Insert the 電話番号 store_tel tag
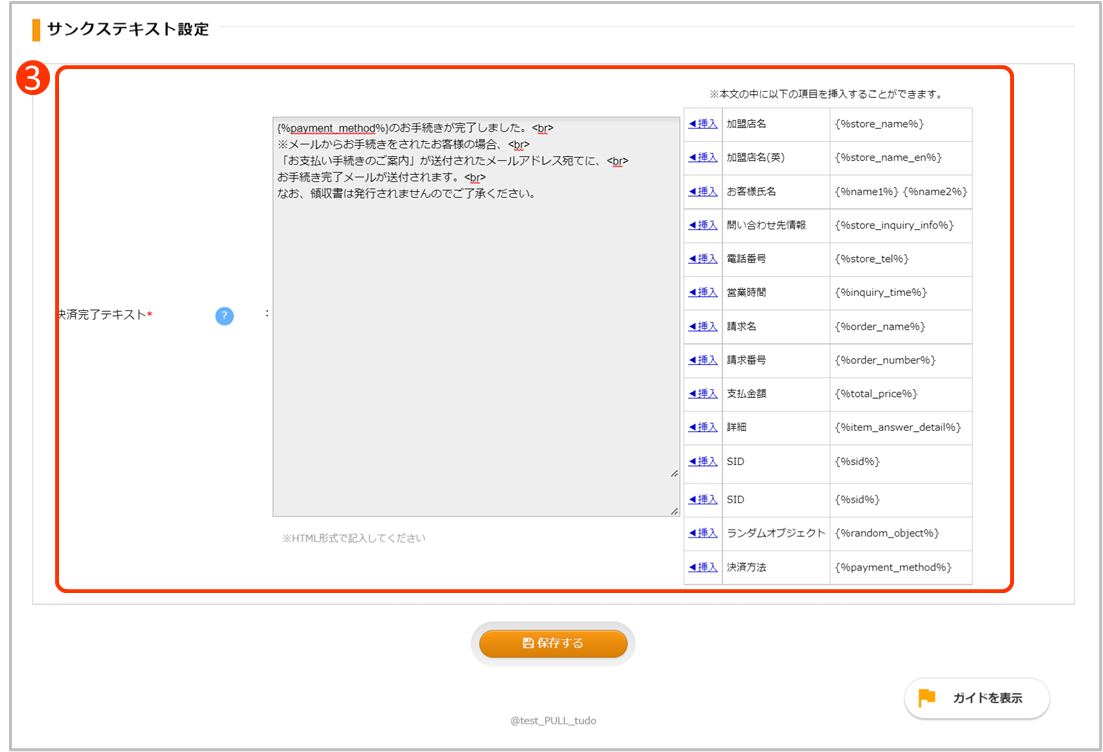Screen dimensions: 1103x752 coord(703,259)
